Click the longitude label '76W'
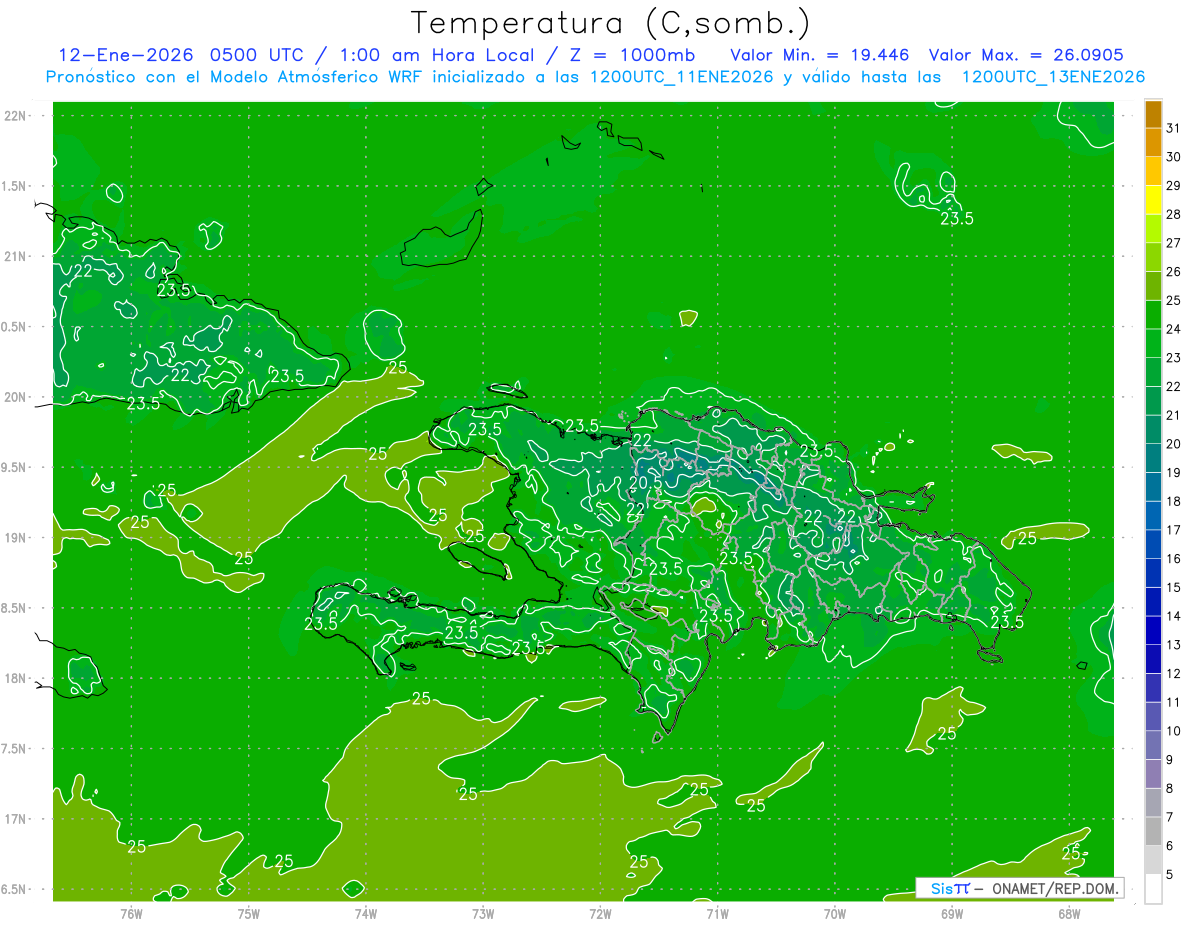This screenshot has height=927, width=1200. click(131, 913)
